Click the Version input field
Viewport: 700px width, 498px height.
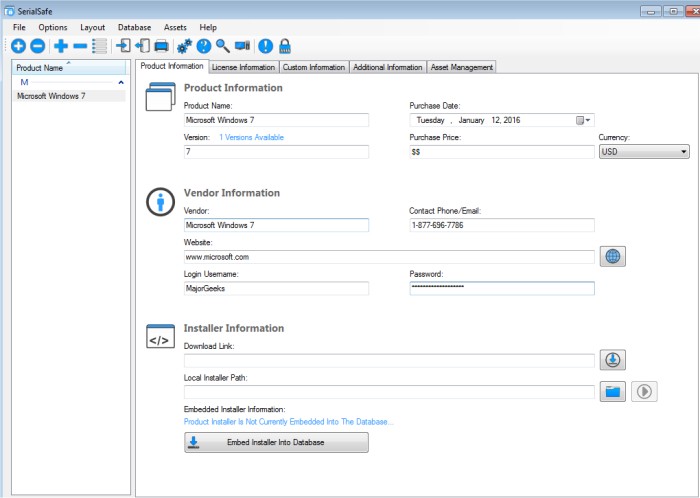point(276,152)
